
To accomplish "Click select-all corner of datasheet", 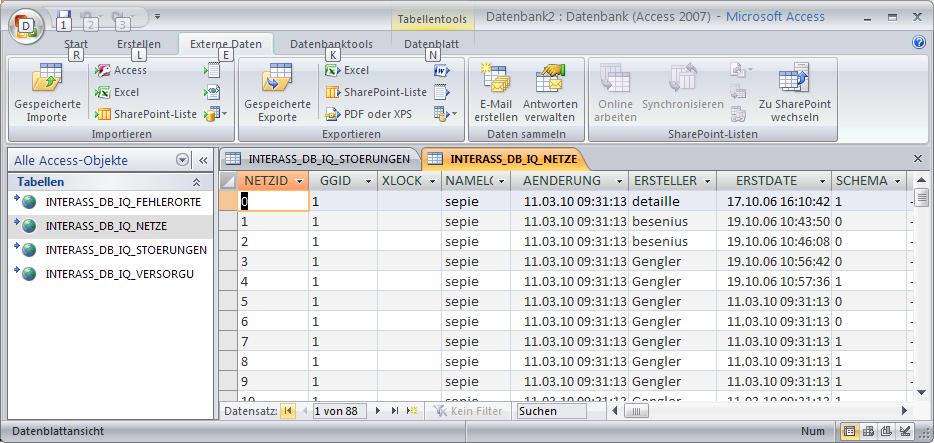I will tap(228, 181).
